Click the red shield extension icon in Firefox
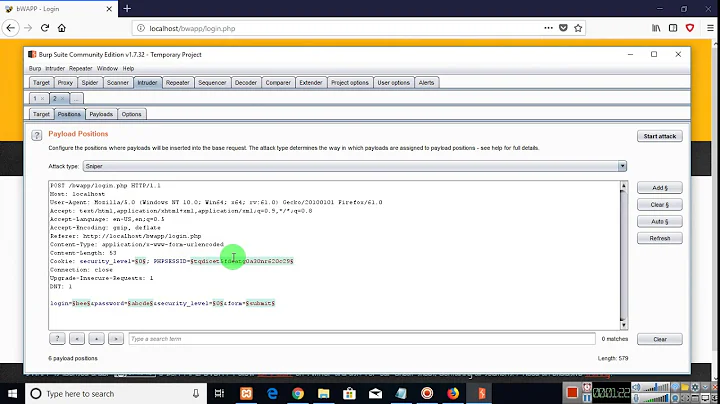The width and height of the screenshot is (720, 404). (x=690, y=28)
